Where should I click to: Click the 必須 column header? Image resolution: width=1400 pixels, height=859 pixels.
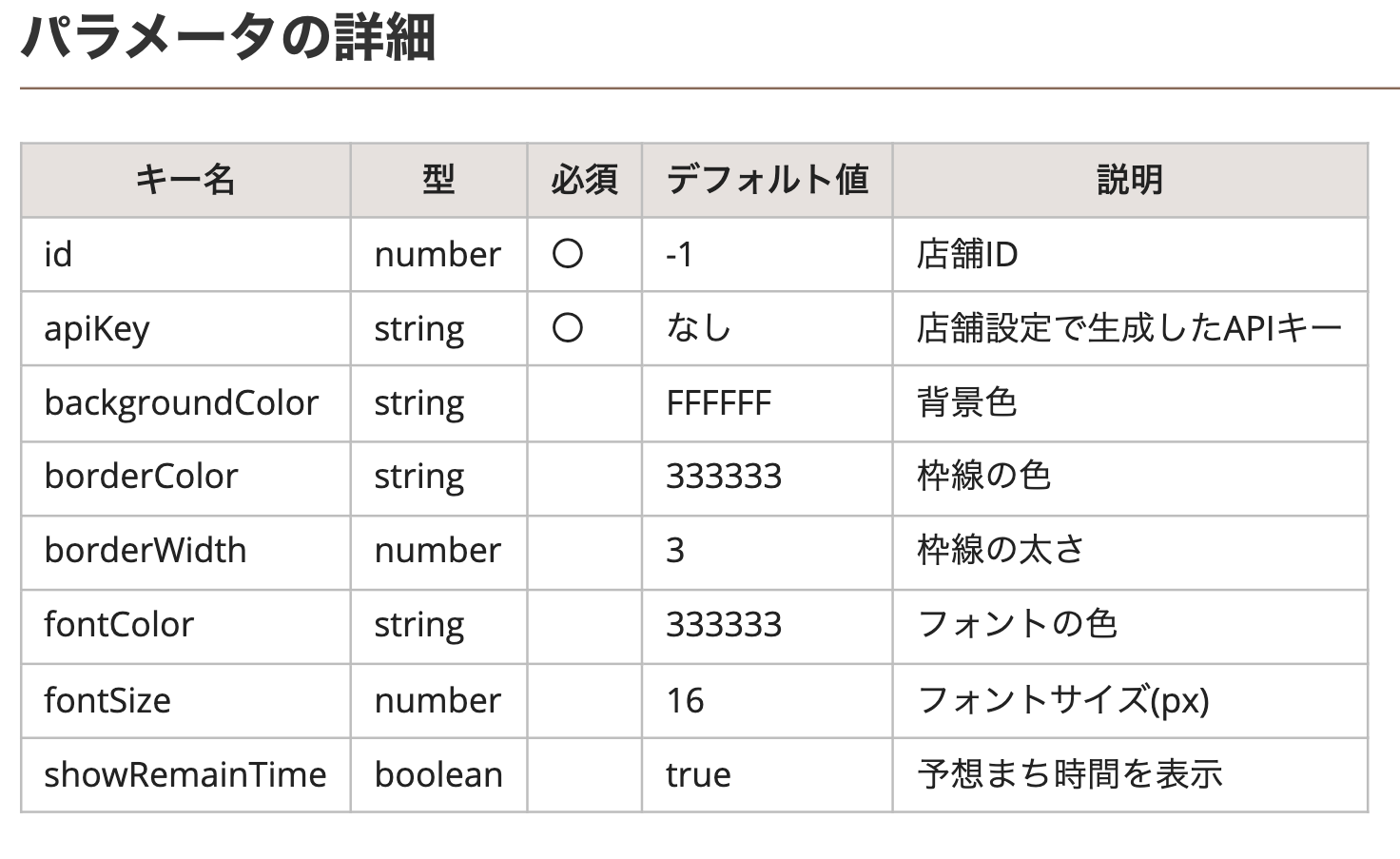coord(584,180)
